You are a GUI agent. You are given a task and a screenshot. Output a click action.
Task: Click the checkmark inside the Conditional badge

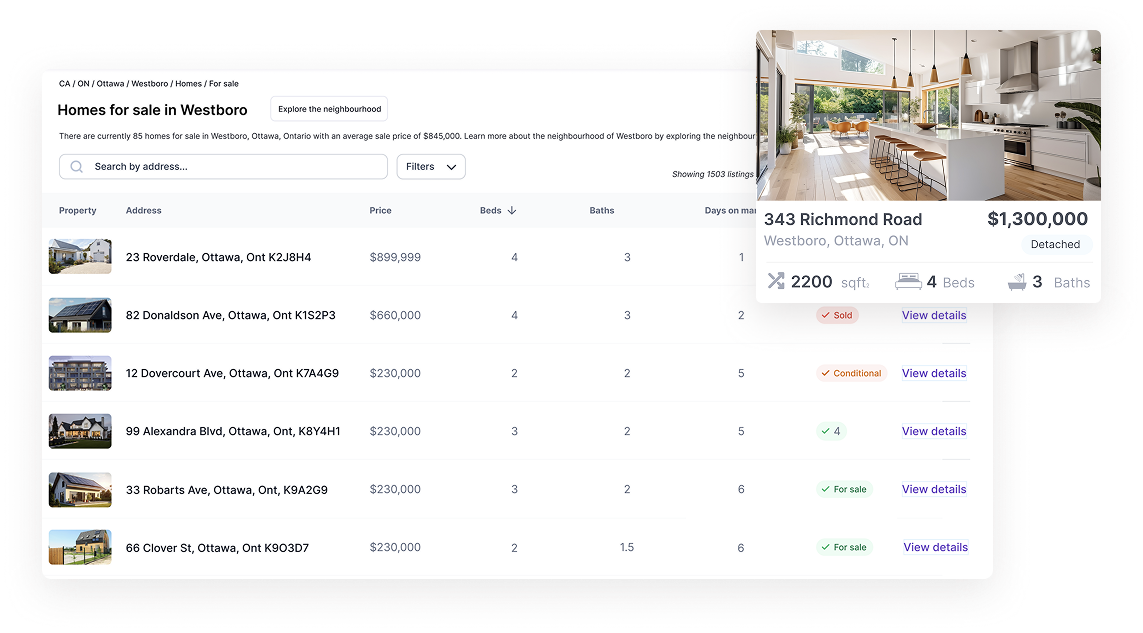pyautogui.click(x=827, y=373)
